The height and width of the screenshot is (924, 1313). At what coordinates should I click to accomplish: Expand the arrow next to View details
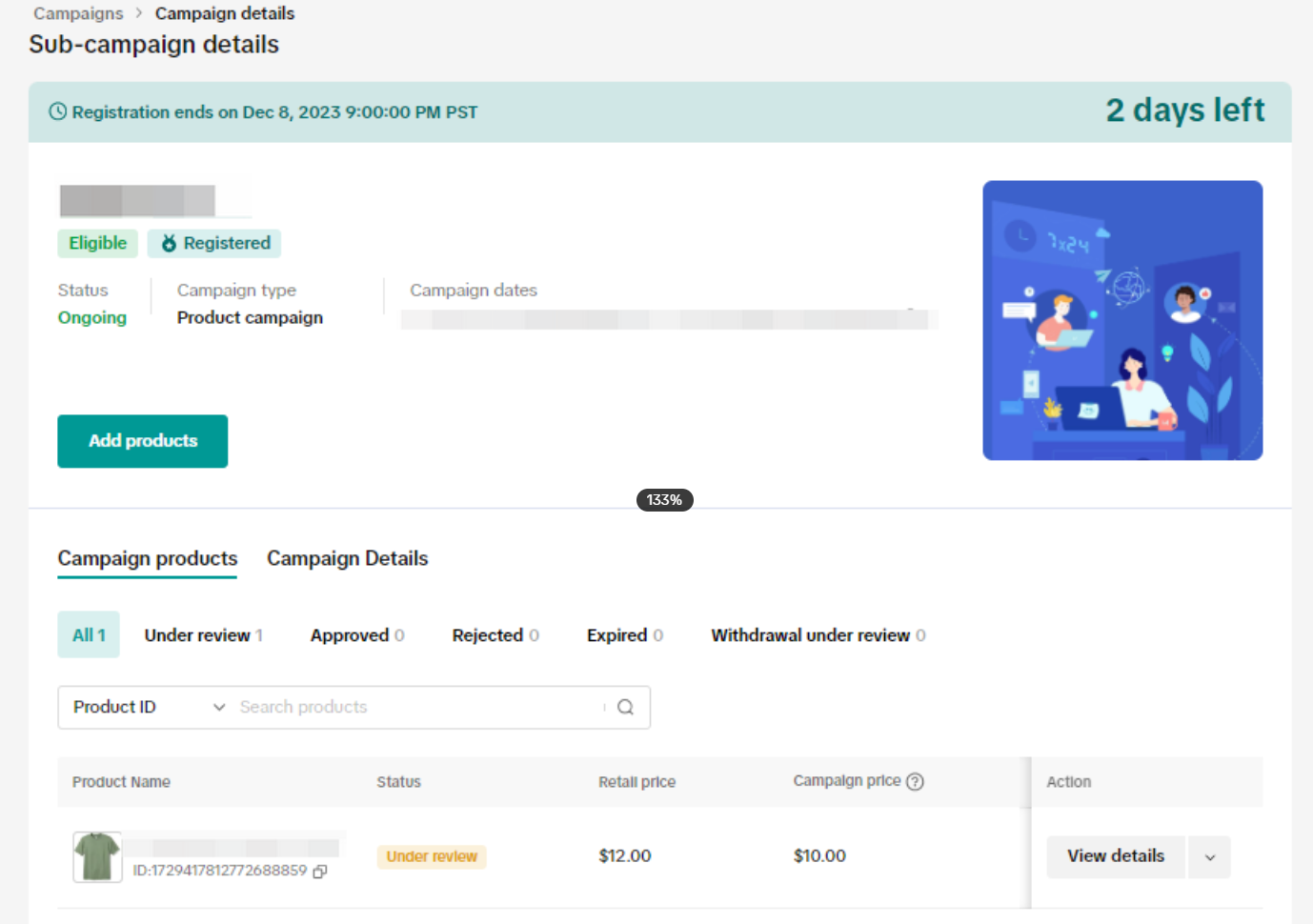pyautogui.click(x=1209, y=856)
